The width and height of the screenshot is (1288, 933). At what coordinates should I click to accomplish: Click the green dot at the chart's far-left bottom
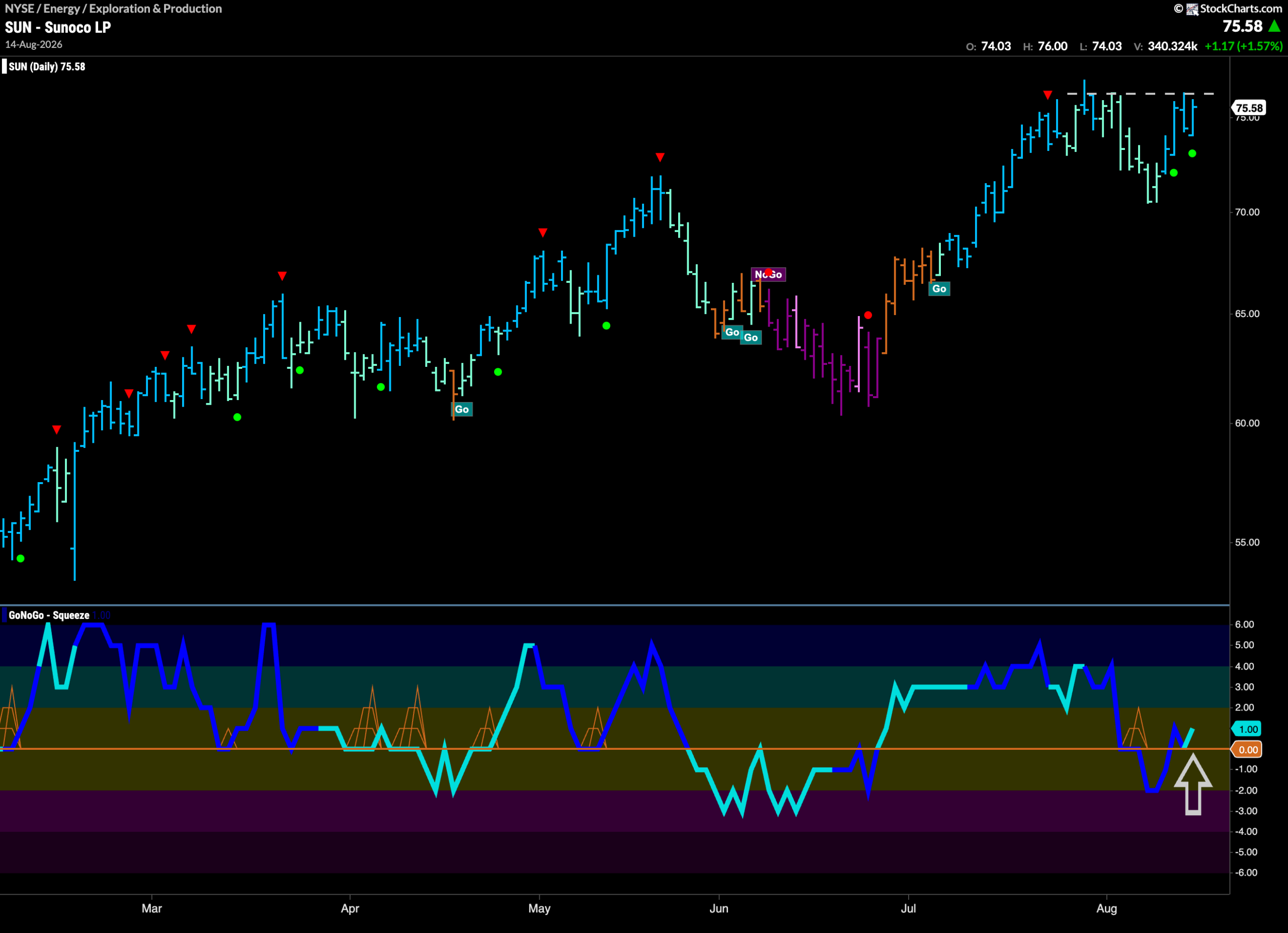tap(21, 559)
